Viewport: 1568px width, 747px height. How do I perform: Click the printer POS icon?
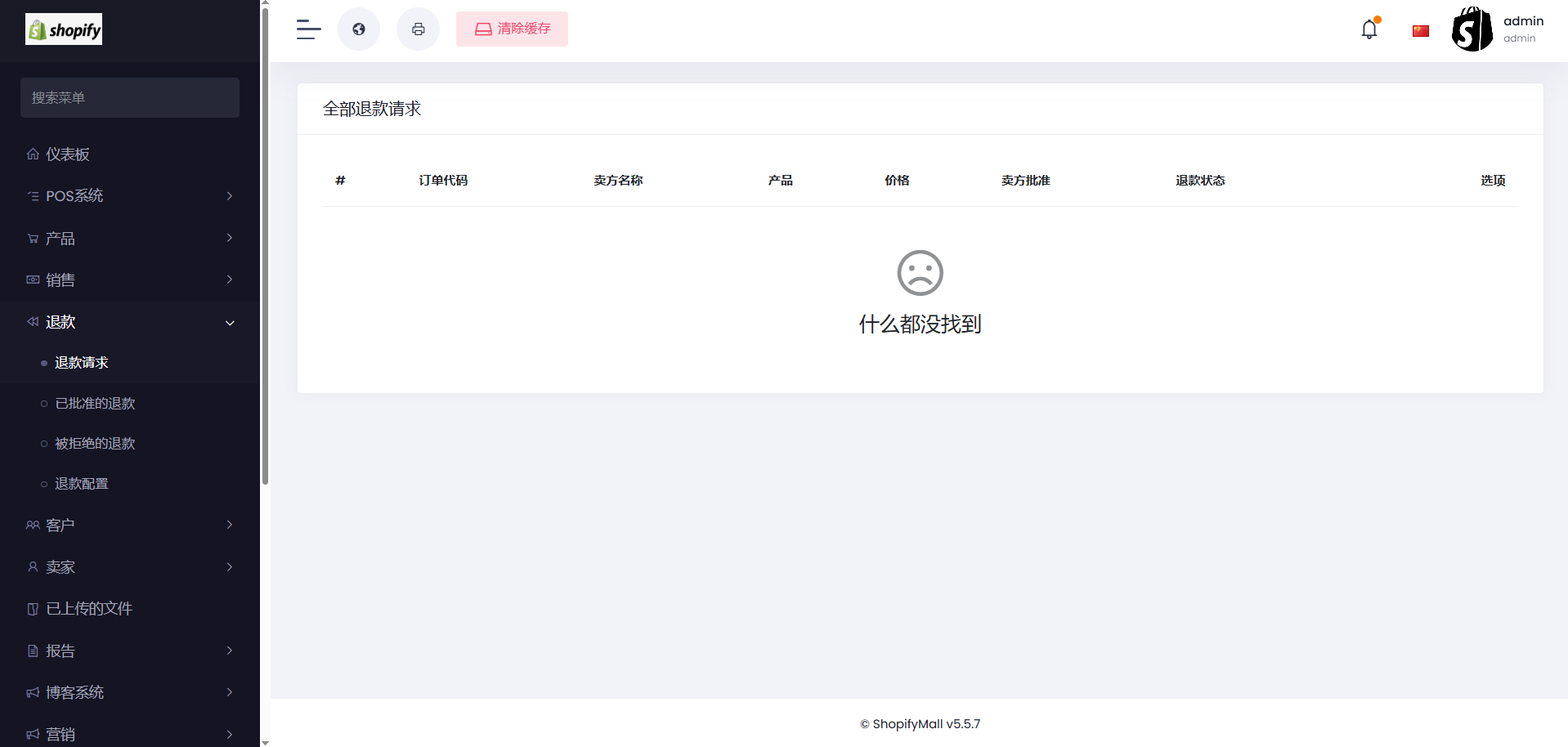418,29
